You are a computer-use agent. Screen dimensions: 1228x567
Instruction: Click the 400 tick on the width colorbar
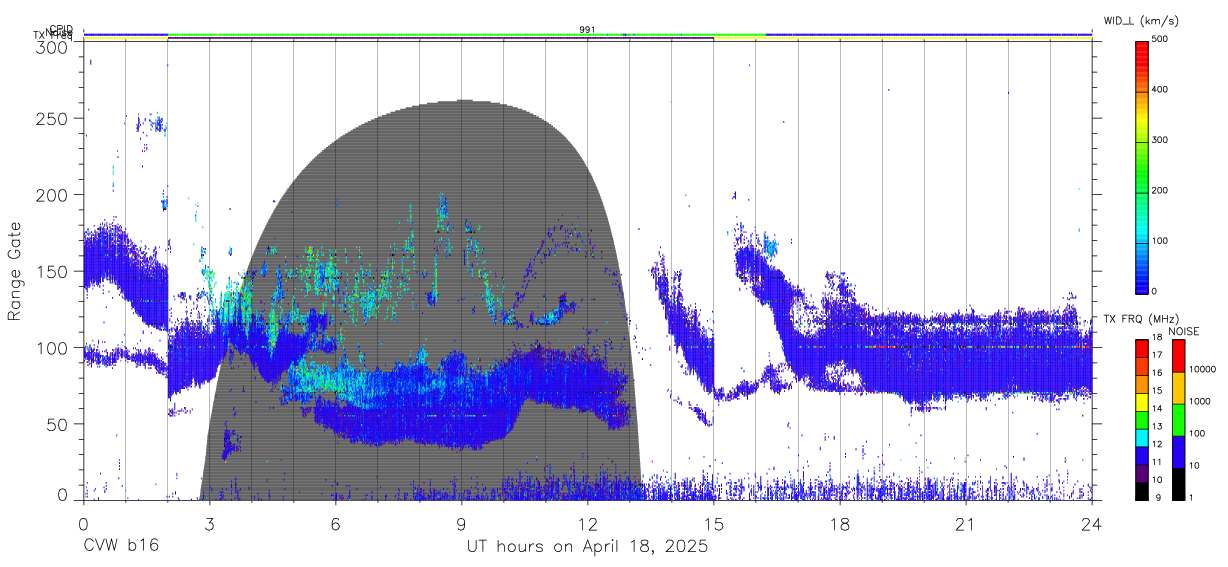tap(1160, 90)
